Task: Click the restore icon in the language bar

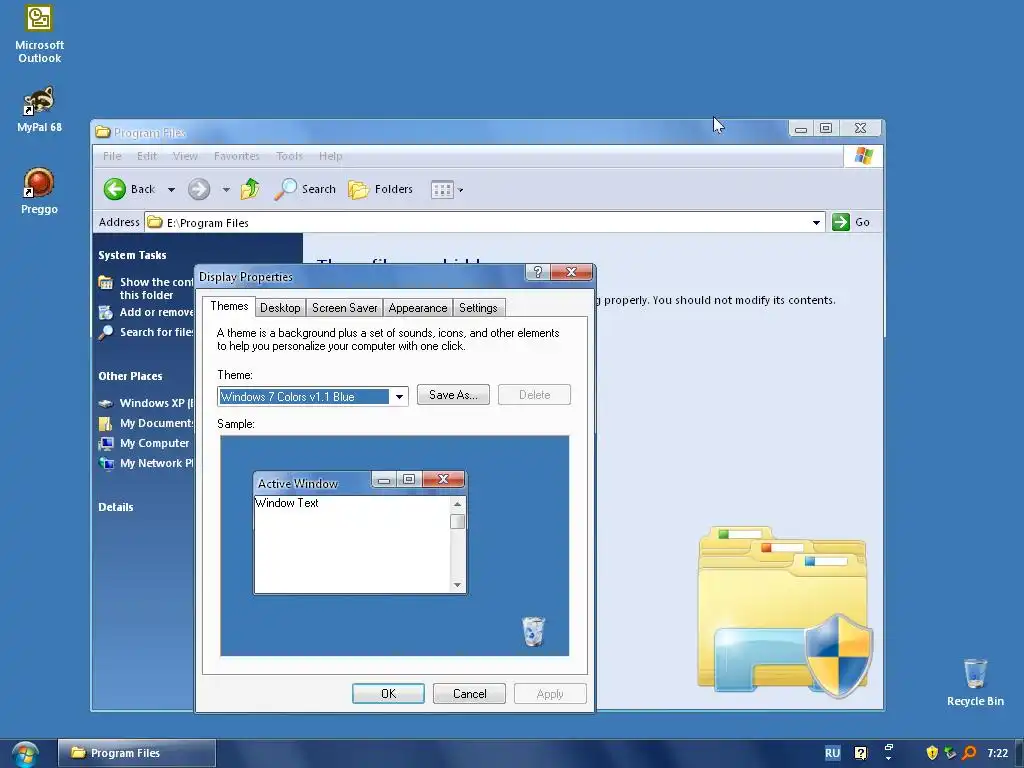Action: pos(889,746)
